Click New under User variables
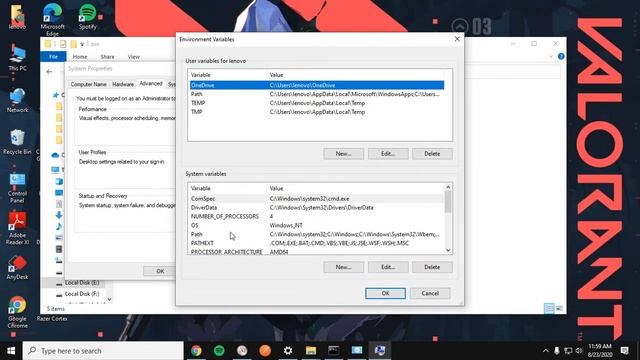Viewport: 640px width, 360px height. point(343,154)
